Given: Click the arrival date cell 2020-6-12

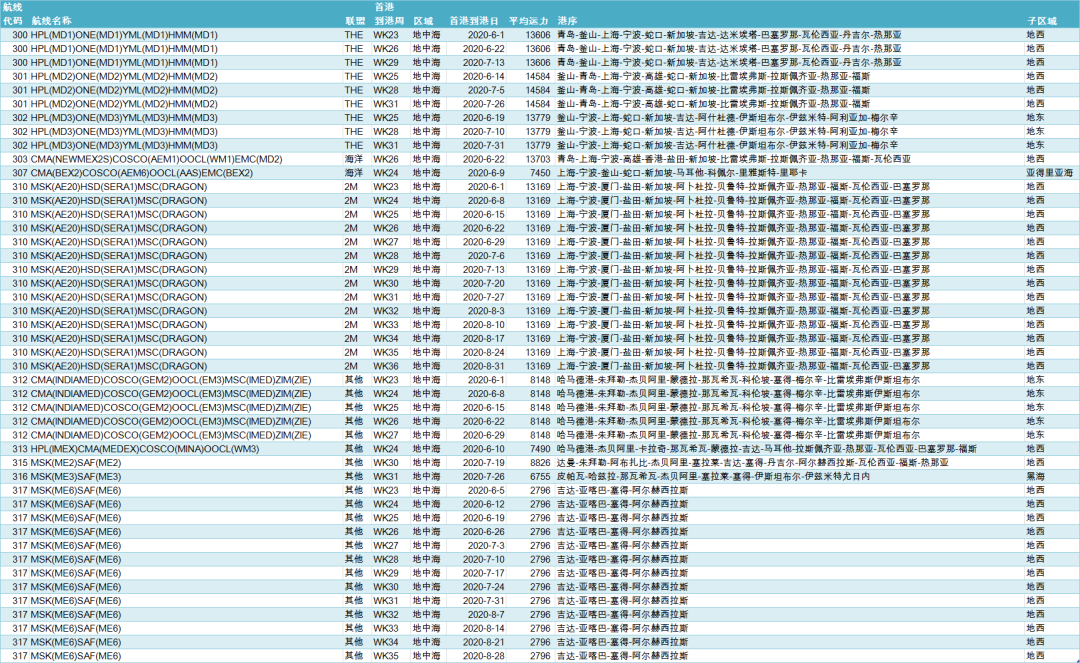Looking at the screenshot, I should pyautogui.click(x=484, y=504).
